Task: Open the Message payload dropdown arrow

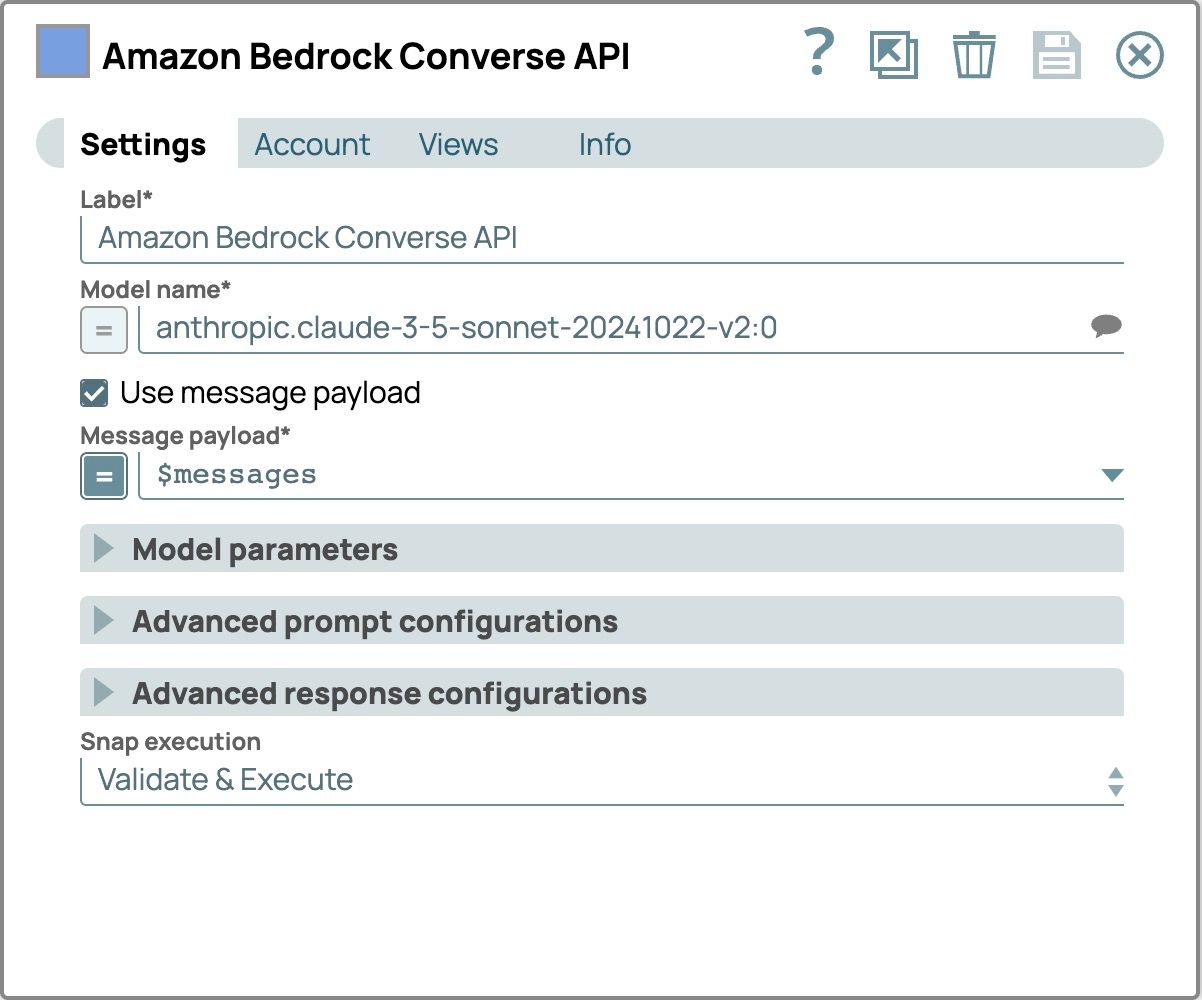Action: (x=1111, y=475)
